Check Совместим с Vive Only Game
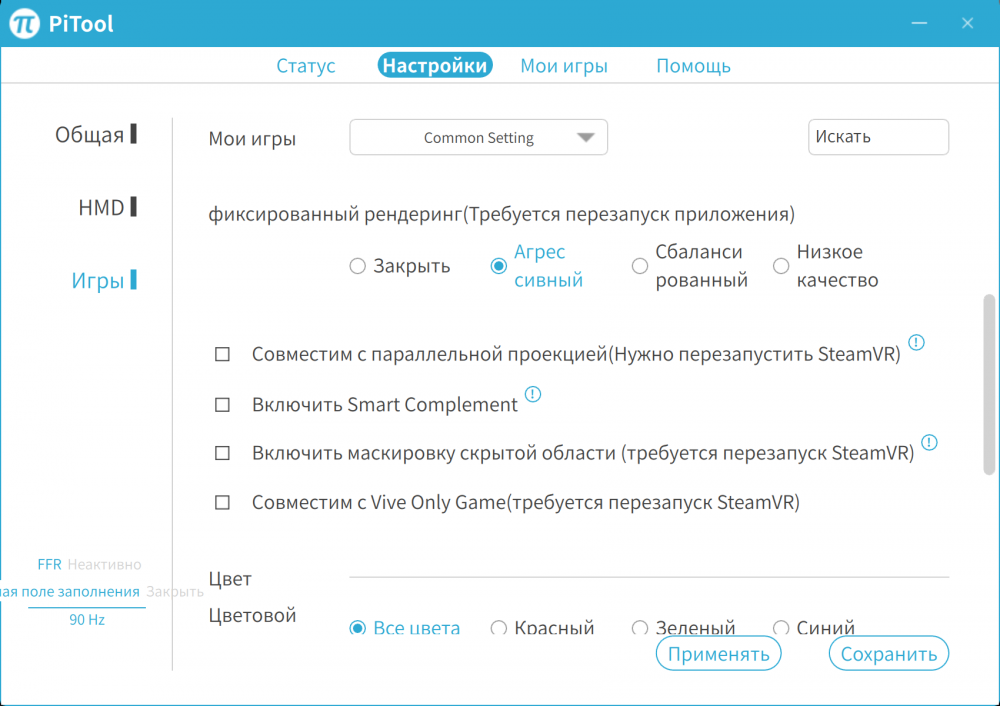The width and height of the screenshot is (1000, 706). tap(222, 502)
